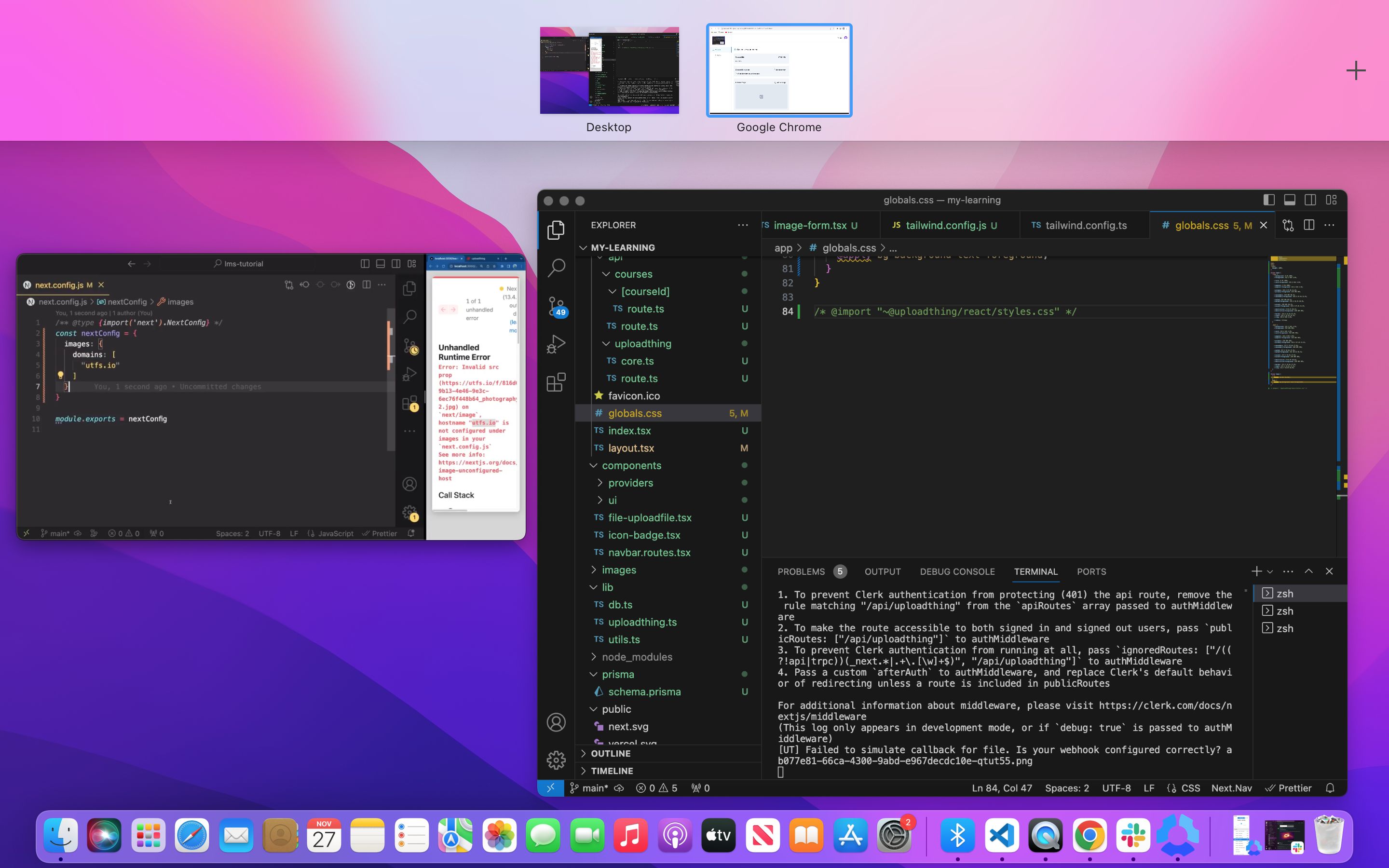Screen dimensions: 1389x868
Task: Open the Extensions view icon
Action: (x=556, y=382)
